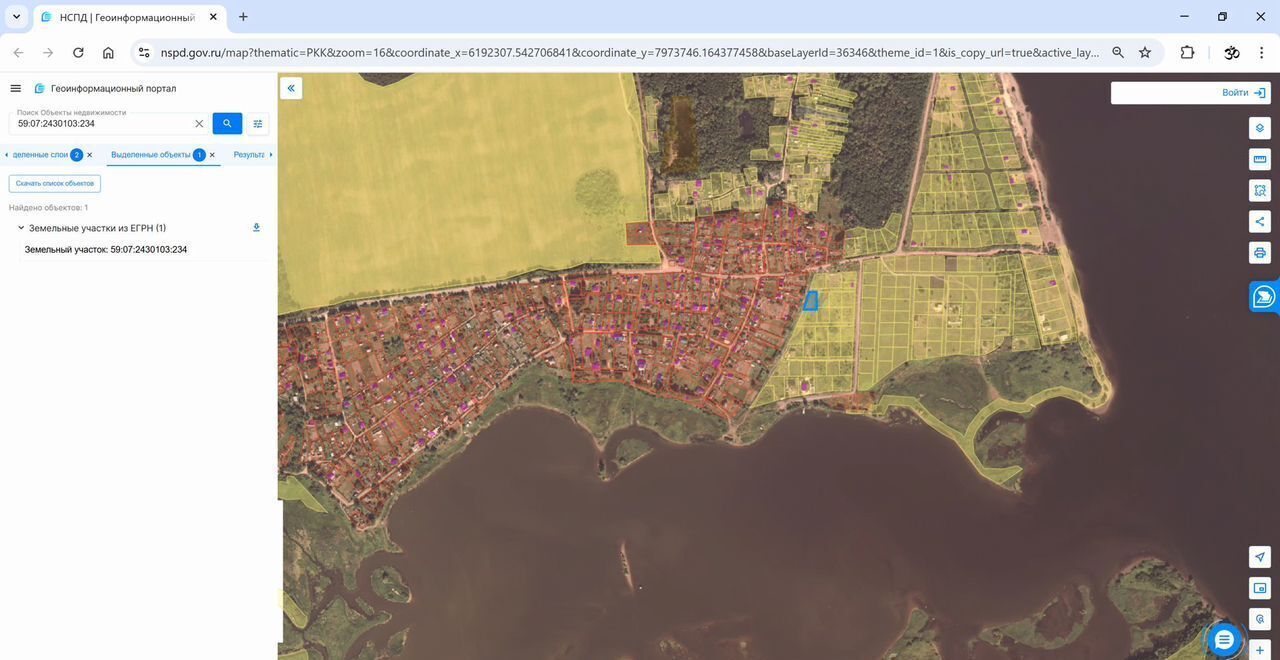Screen dimensions: 1280x660
Task: Open the 'Земельный участок: 59:07:2430103:234' result
Action: (106, 250)
